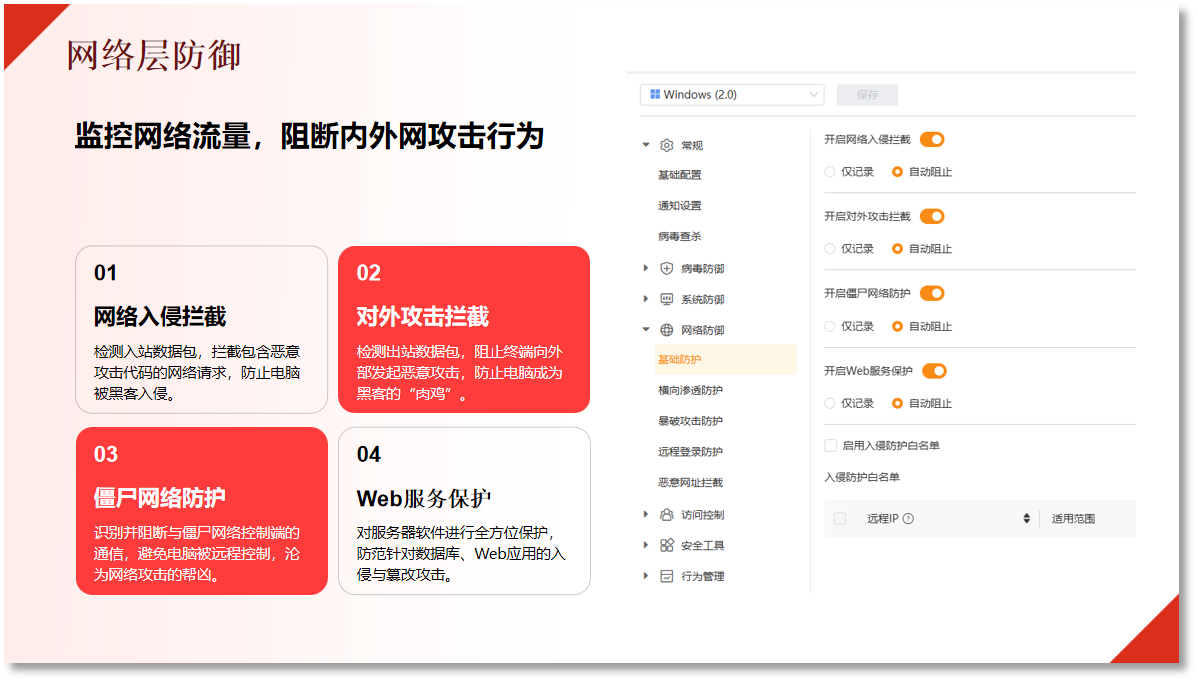
Task: Open the Windows (2.0) dropdown
Action: [732, 95]
